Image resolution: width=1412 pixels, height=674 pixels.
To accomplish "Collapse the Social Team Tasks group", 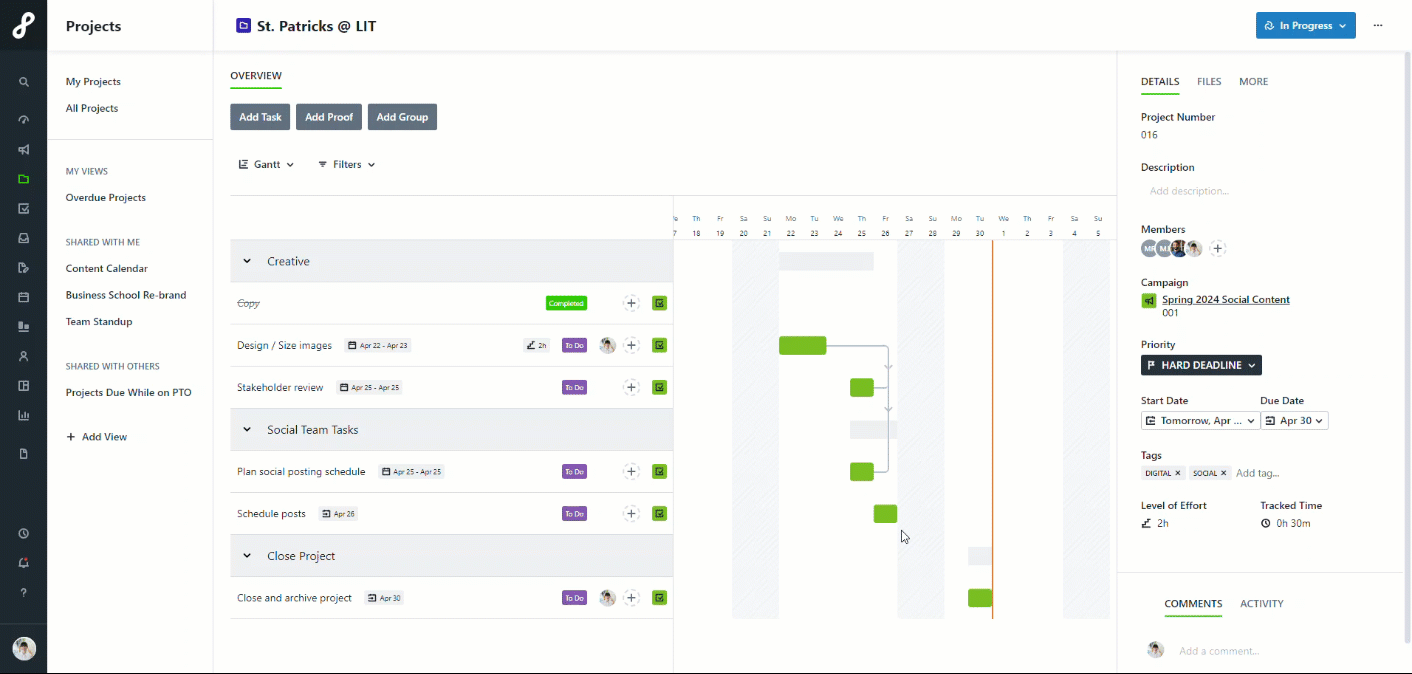I will [x=247, y=430].
